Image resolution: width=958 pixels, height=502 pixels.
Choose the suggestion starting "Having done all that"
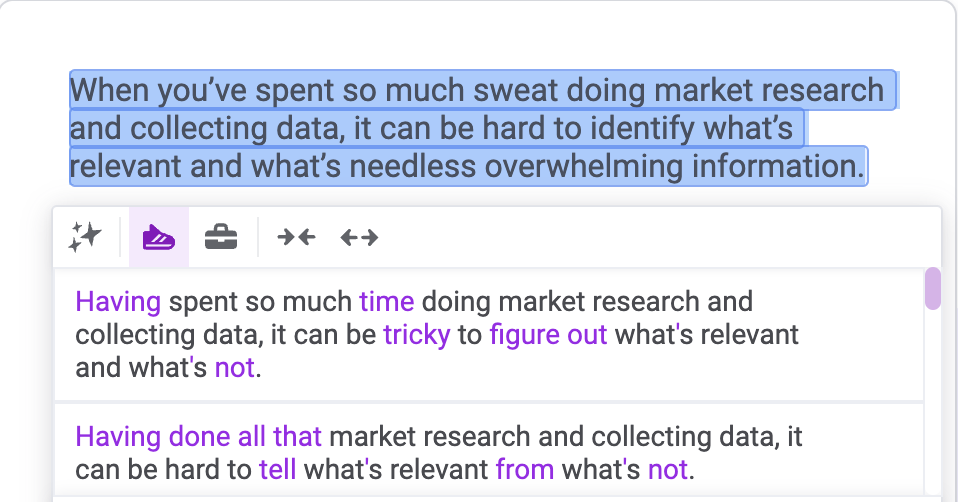tap(489, 453)
